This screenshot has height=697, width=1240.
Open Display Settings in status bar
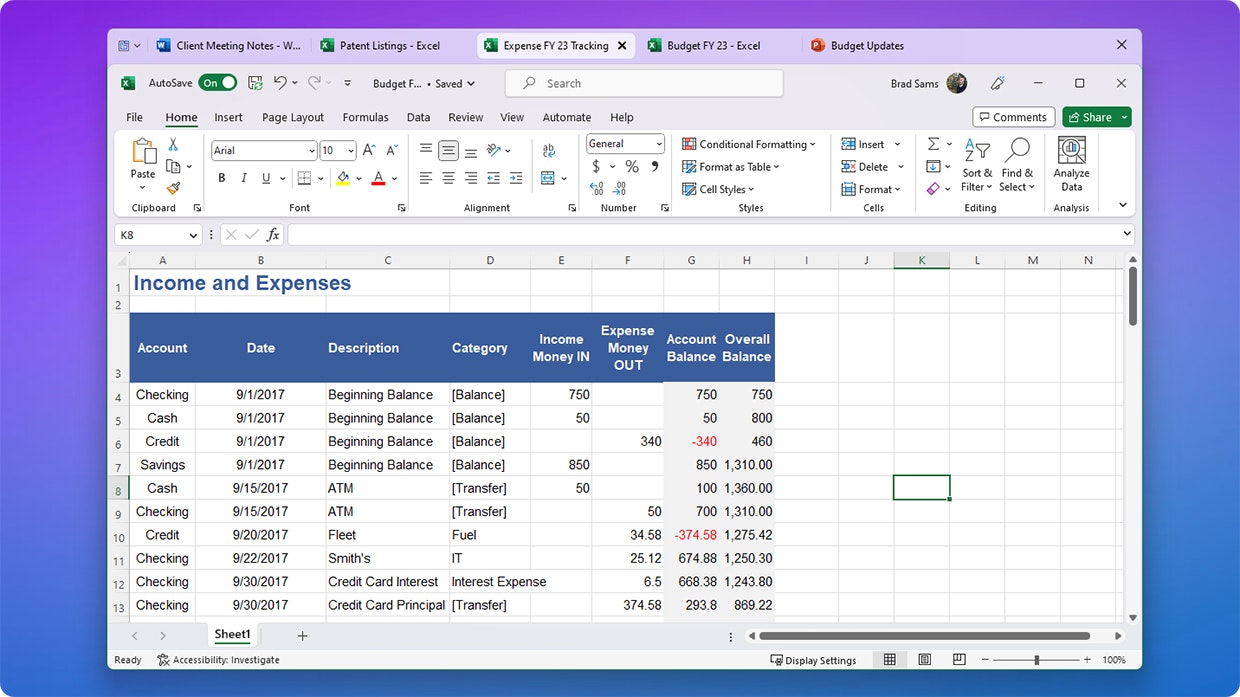813,660
